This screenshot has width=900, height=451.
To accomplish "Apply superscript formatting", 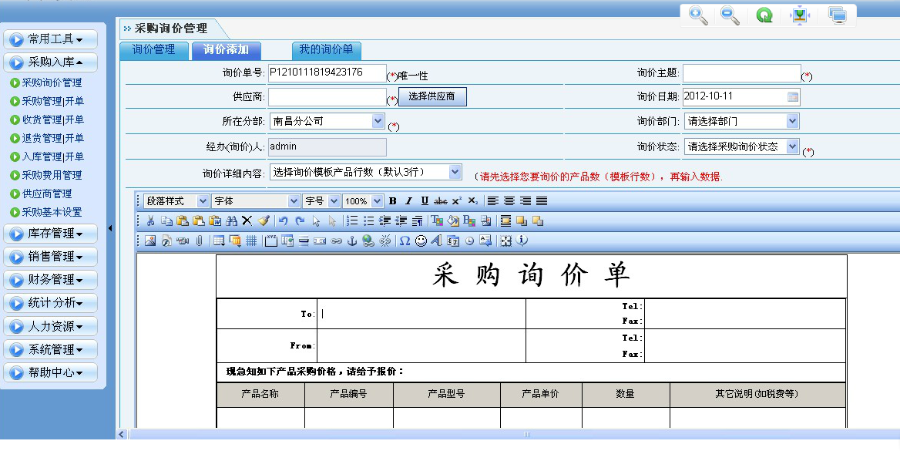I will point(456,201).
